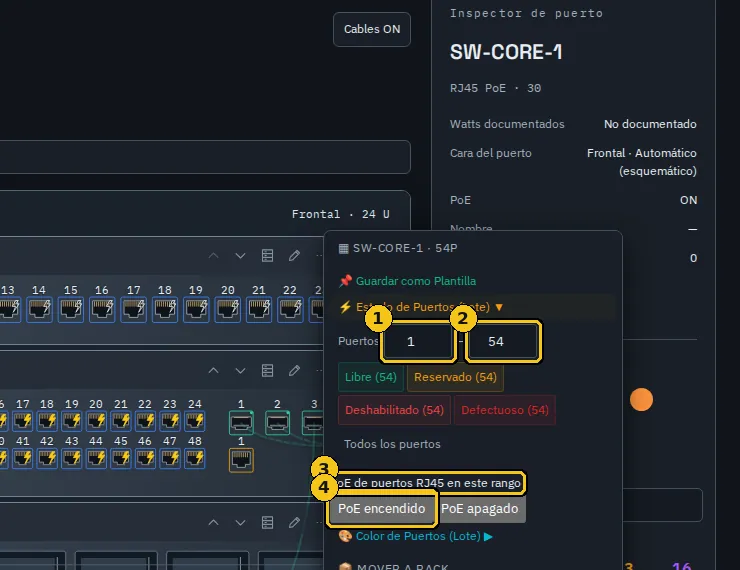Screen dimensions: 740x570
Task: Click green SFP port 1
Action: pos(241,422)
